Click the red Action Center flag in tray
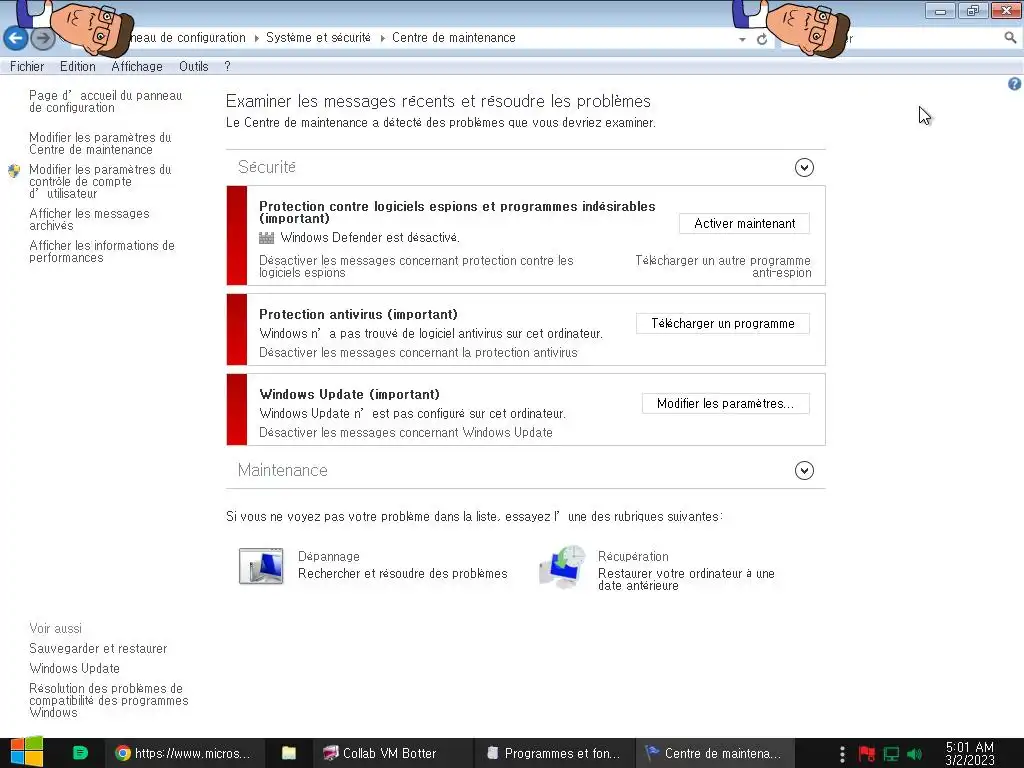1024x768 pixels. pos(867,754)
